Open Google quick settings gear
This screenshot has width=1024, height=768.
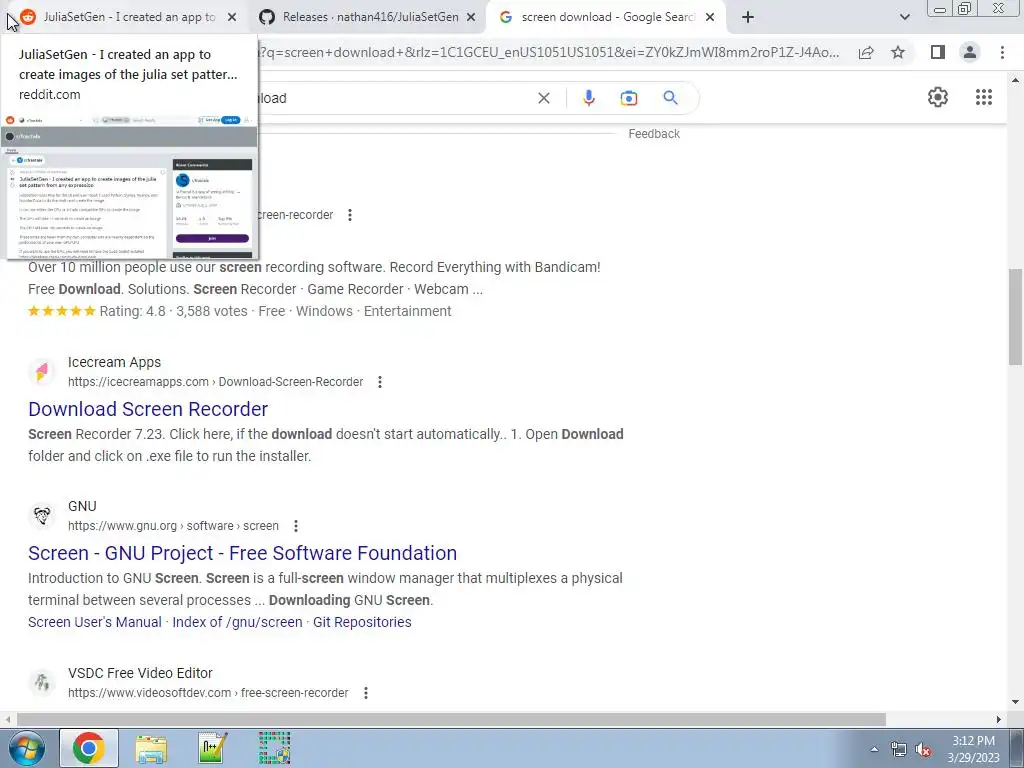[938, 97]
